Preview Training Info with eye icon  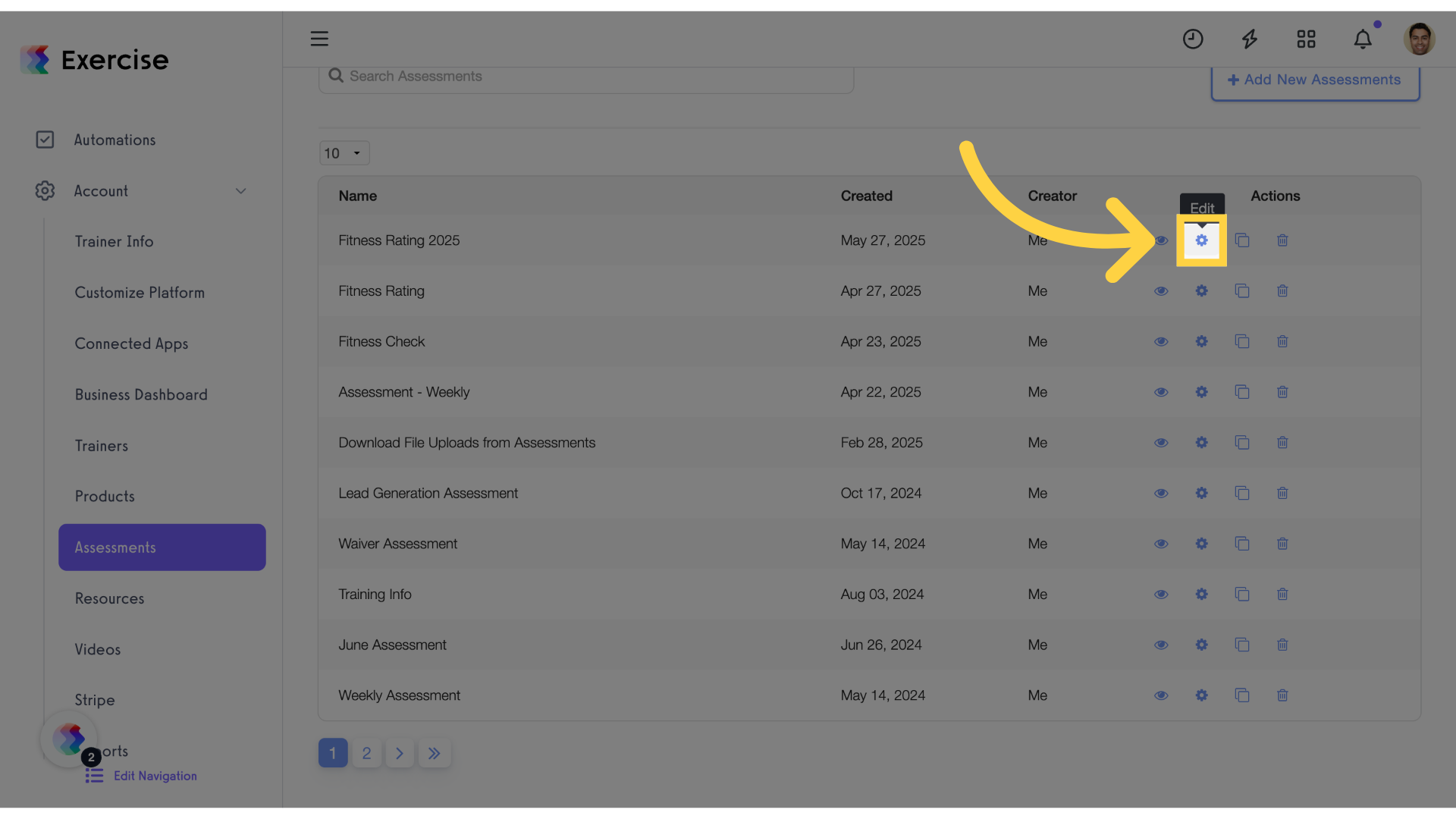(1161, 595)
